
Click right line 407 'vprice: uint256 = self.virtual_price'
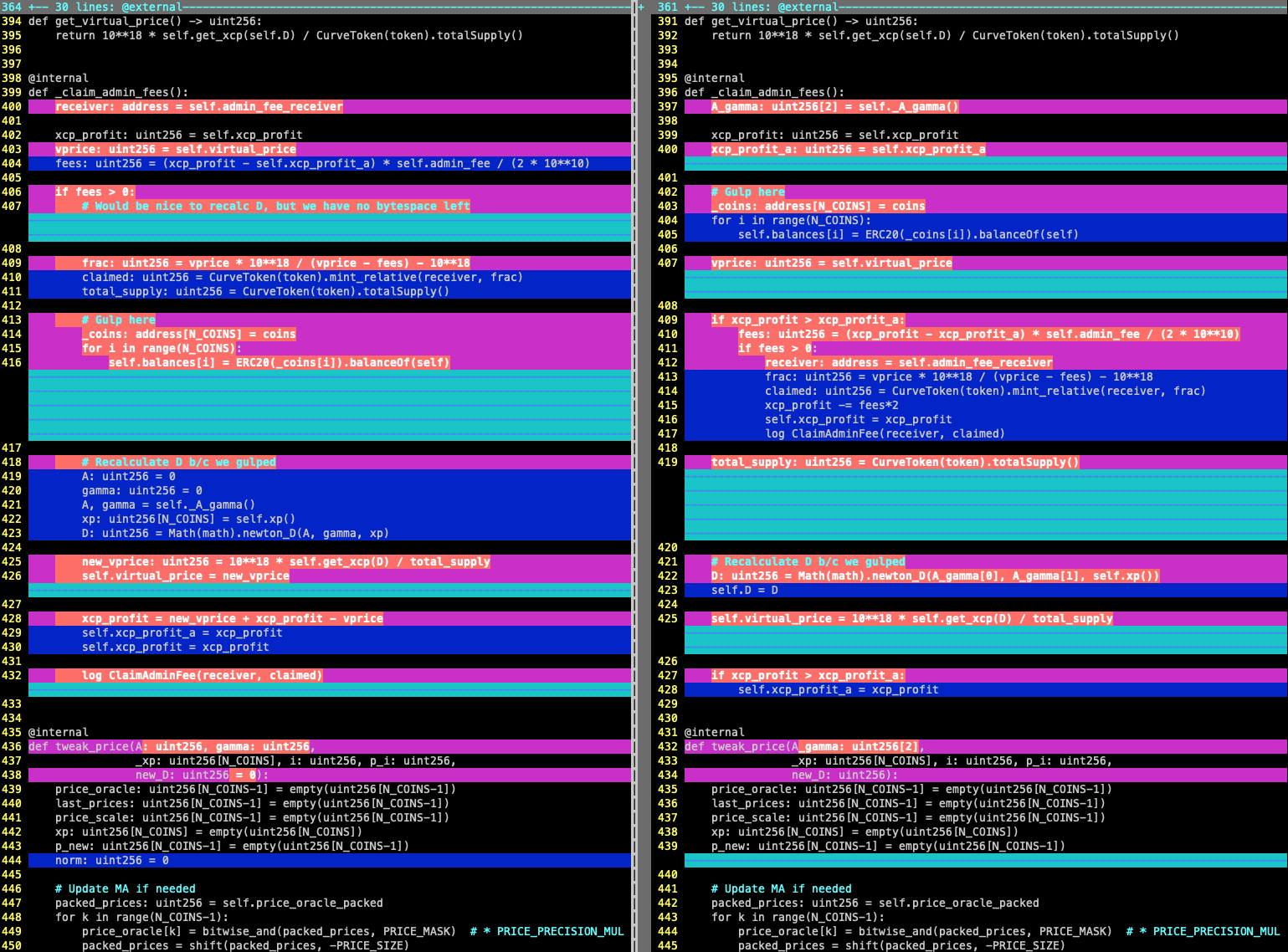[x=832, y=263]
